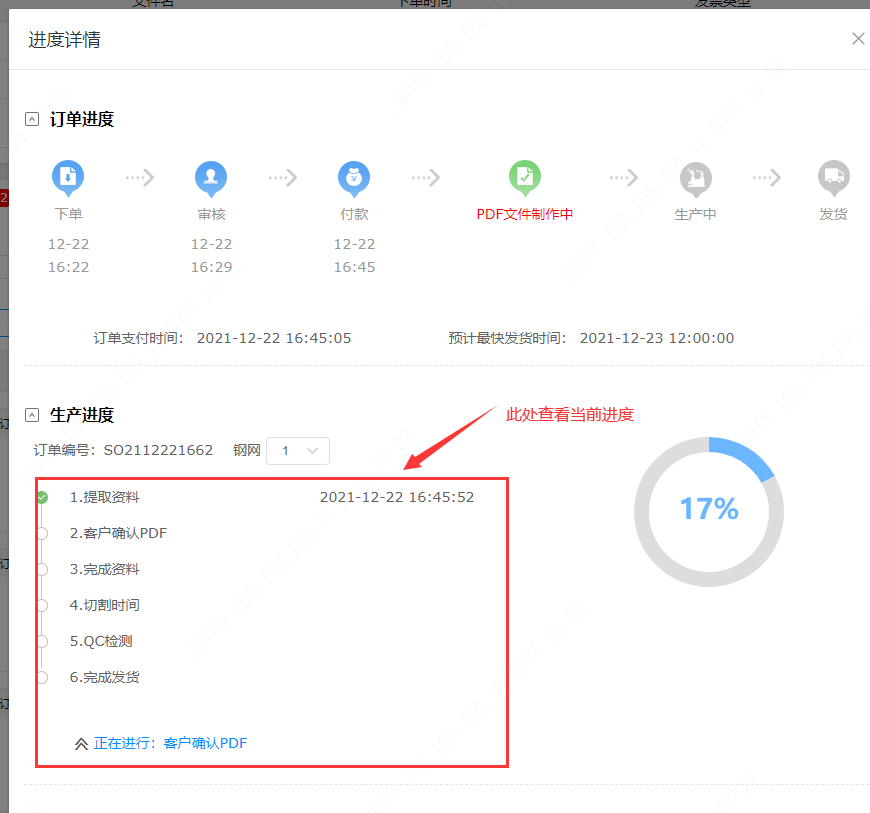The image size is (870, 813).
Task: Click the double chevron beside 正在进行
Action: point(81,744)
